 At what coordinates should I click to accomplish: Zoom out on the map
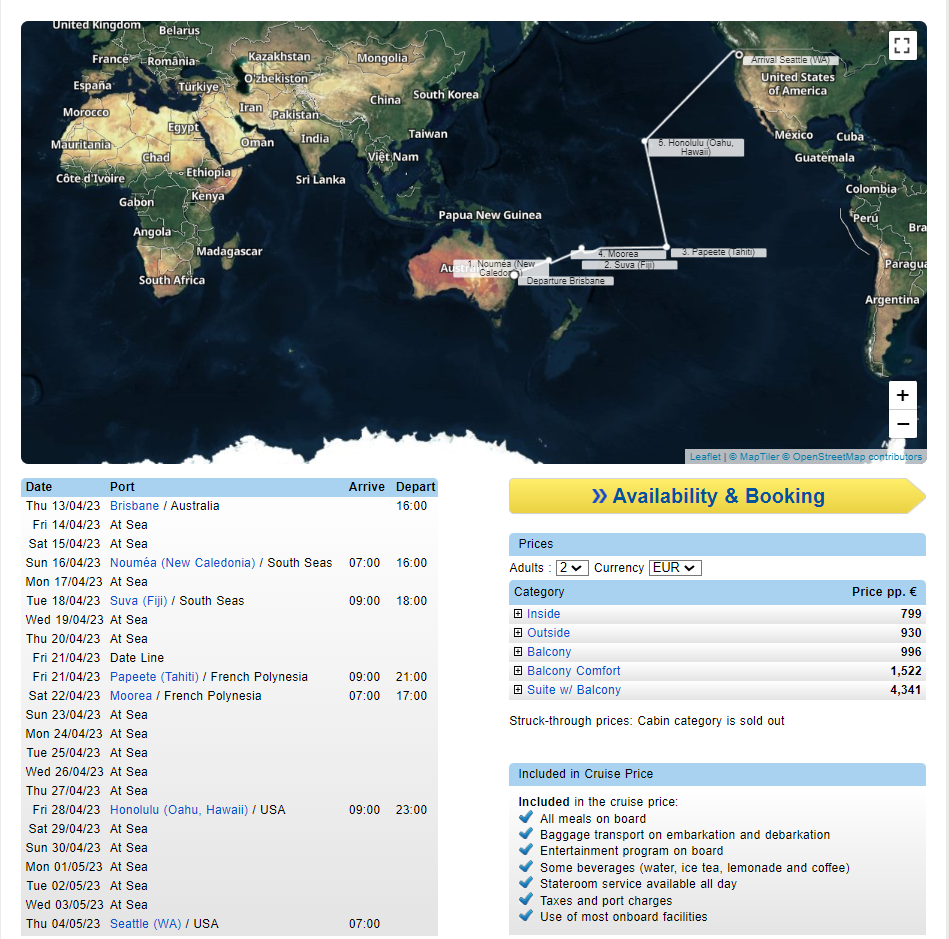click(x=902, y=424)
